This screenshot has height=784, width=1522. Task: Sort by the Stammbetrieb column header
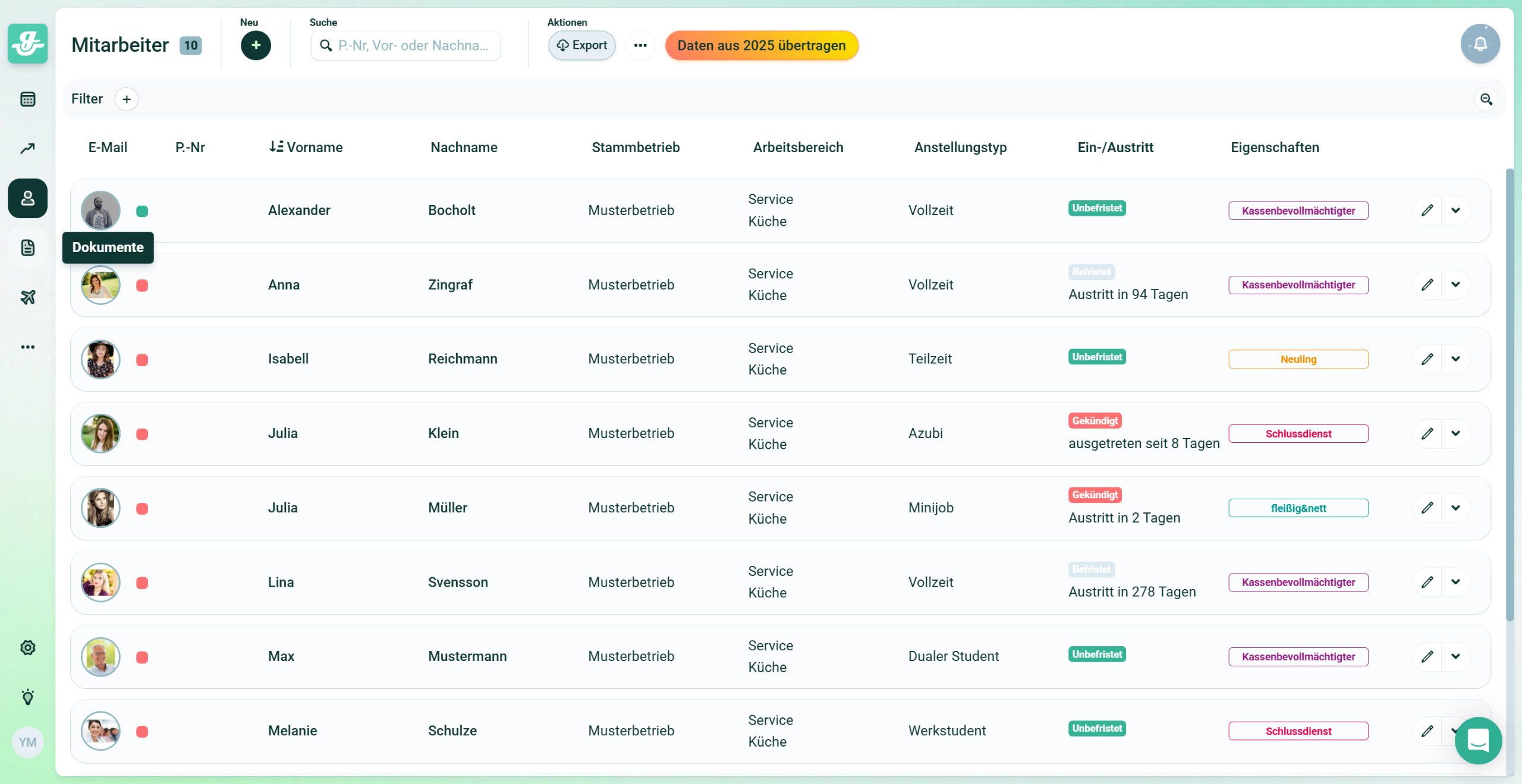[636, 147]
